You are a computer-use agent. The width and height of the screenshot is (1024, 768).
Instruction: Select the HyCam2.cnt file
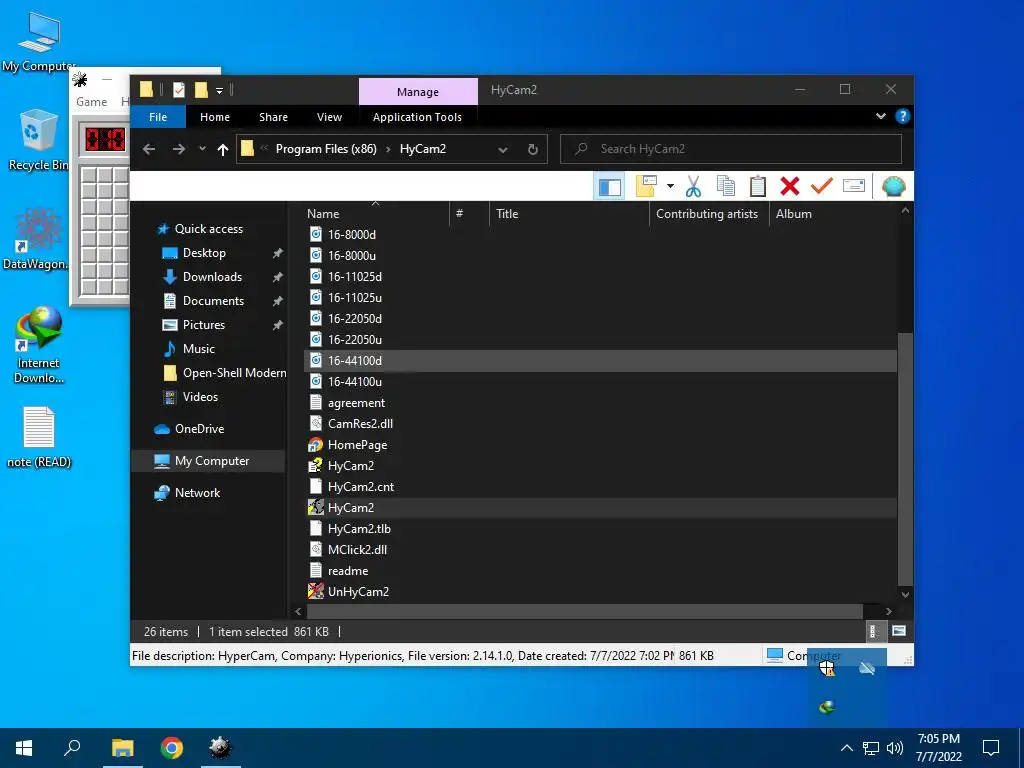click(x=360, y=487)
